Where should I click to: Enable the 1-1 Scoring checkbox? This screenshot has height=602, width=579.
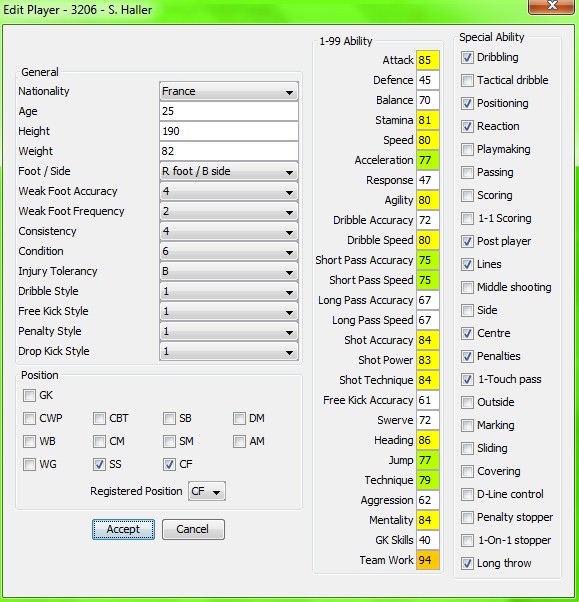tap(467, 218)
